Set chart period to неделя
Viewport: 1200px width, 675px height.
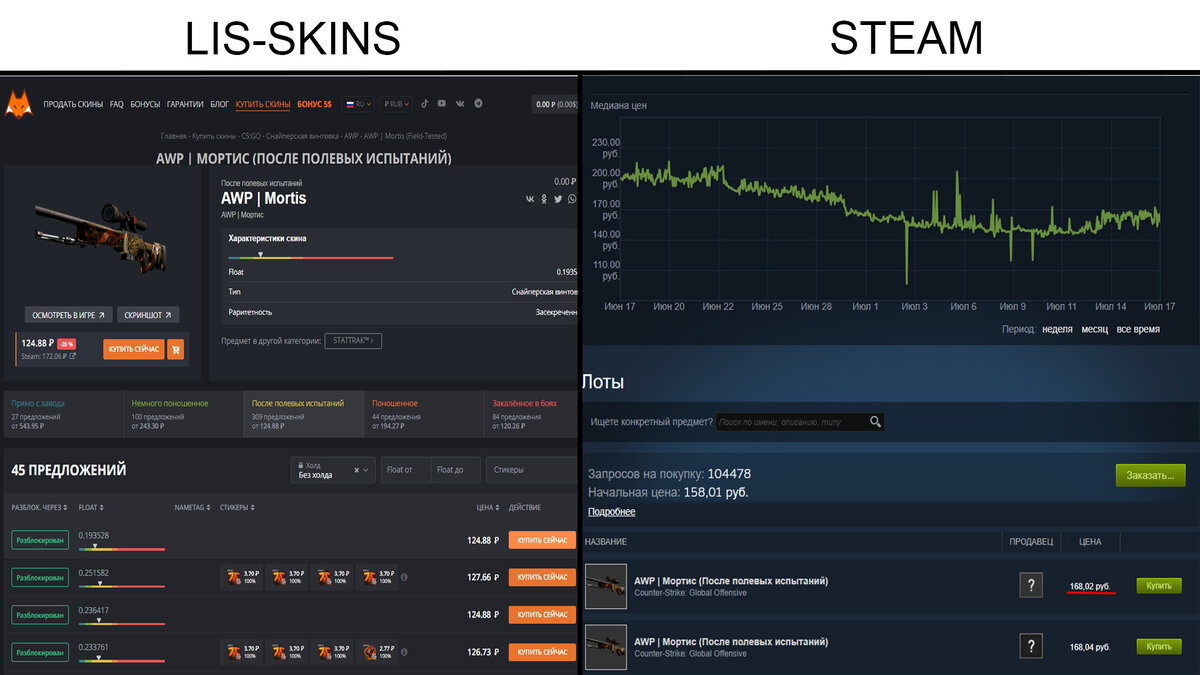[x=1057, y=329]
